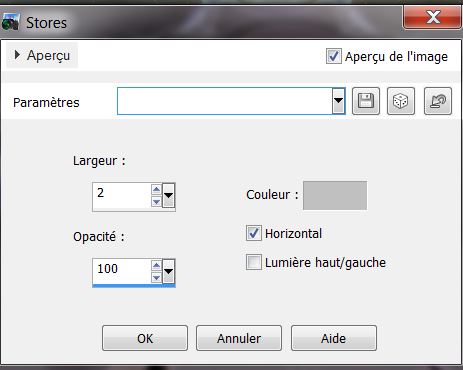Open the Largeur slider dropdown arrow
The width and height of the screenshot is (463, 370).
[169, 195]
